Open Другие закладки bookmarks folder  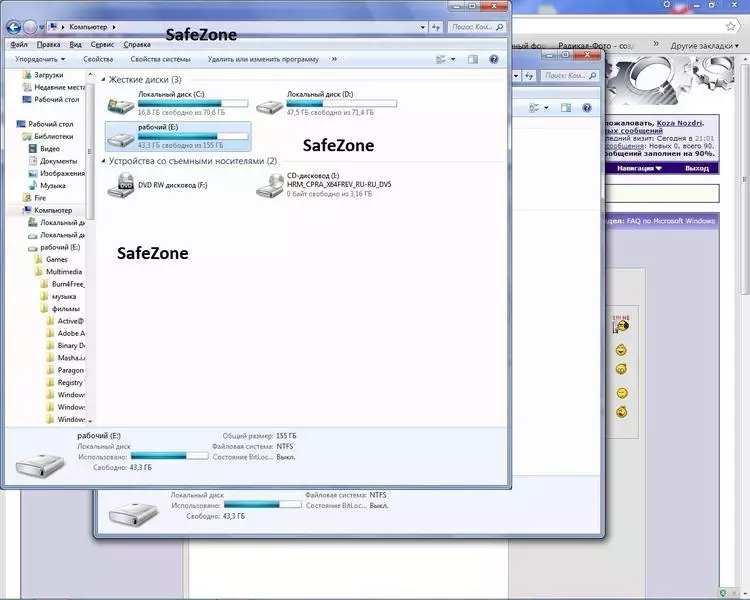(704, 46)
